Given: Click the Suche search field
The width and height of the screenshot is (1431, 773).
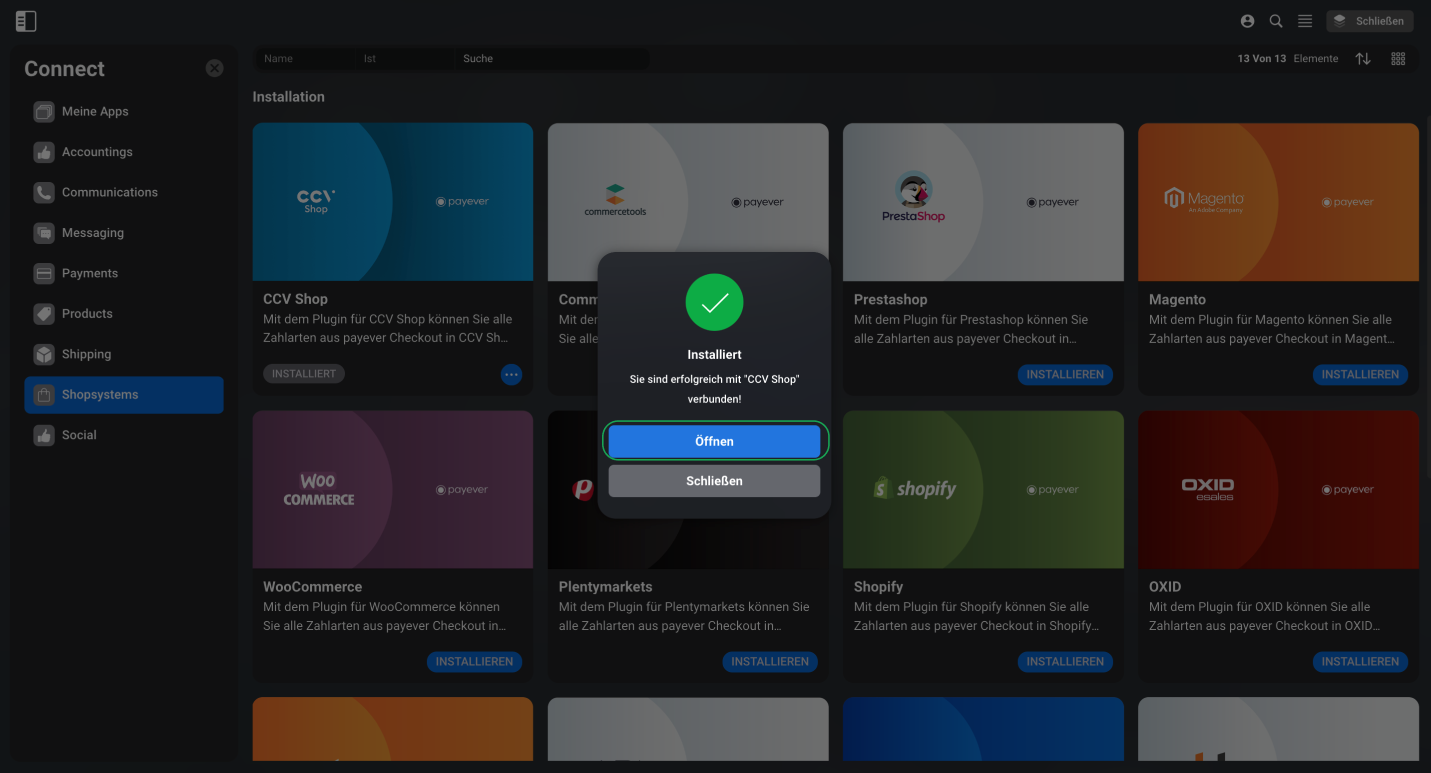Looking at the screenshot, I should pyautogui.click(x=552, y=59).
